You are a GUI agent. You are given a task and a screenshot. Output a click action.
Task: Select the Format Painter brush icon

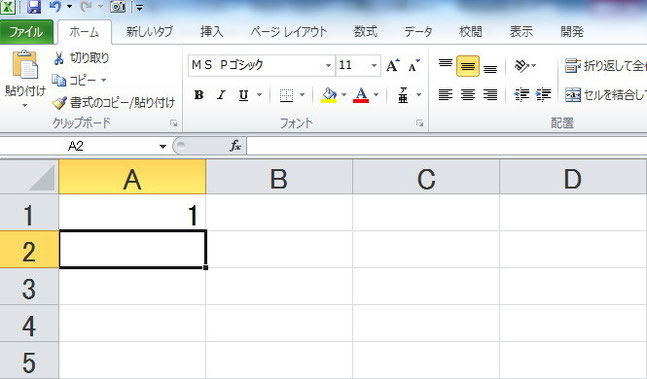pyautogui.click(x=59, y=103)
